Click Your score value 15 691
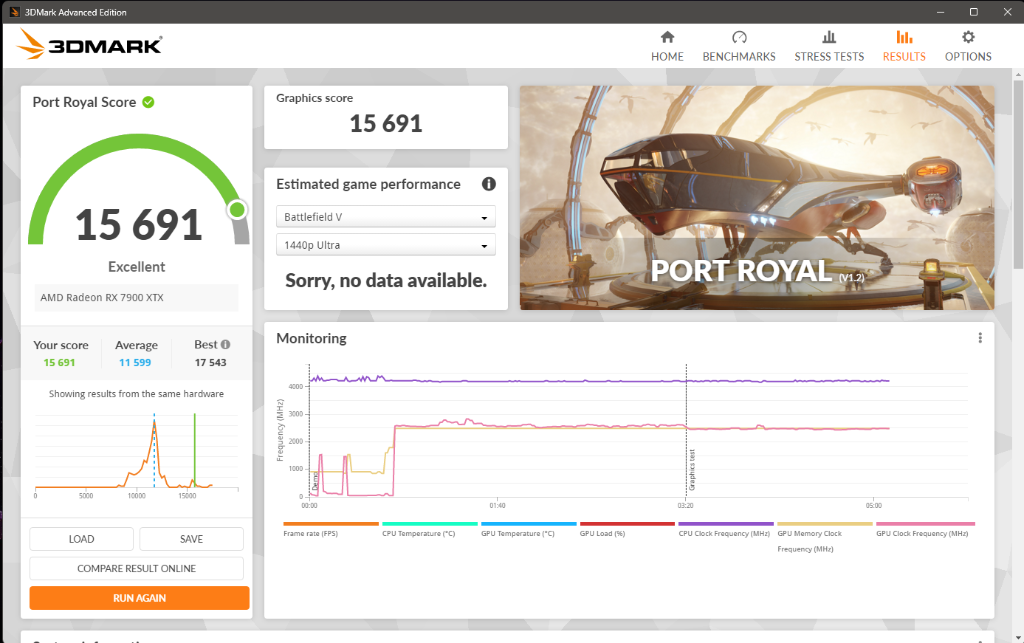 click(59, 362)
